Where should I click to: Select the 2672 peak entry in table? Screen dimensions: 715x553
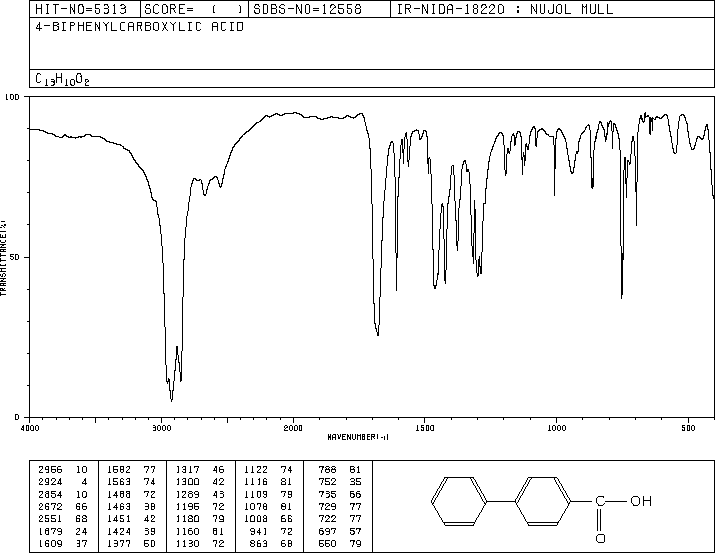point(63,506)
